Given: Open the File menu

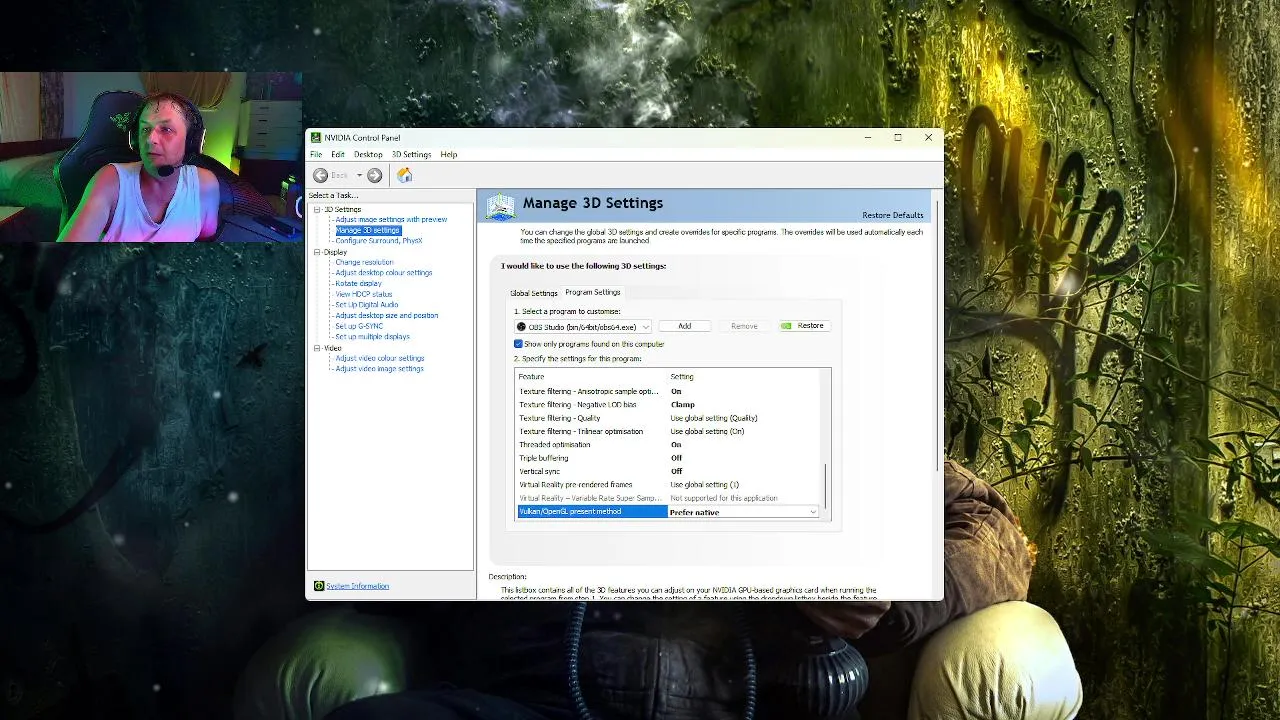Looking at the screenshot, I should point(316,154).
